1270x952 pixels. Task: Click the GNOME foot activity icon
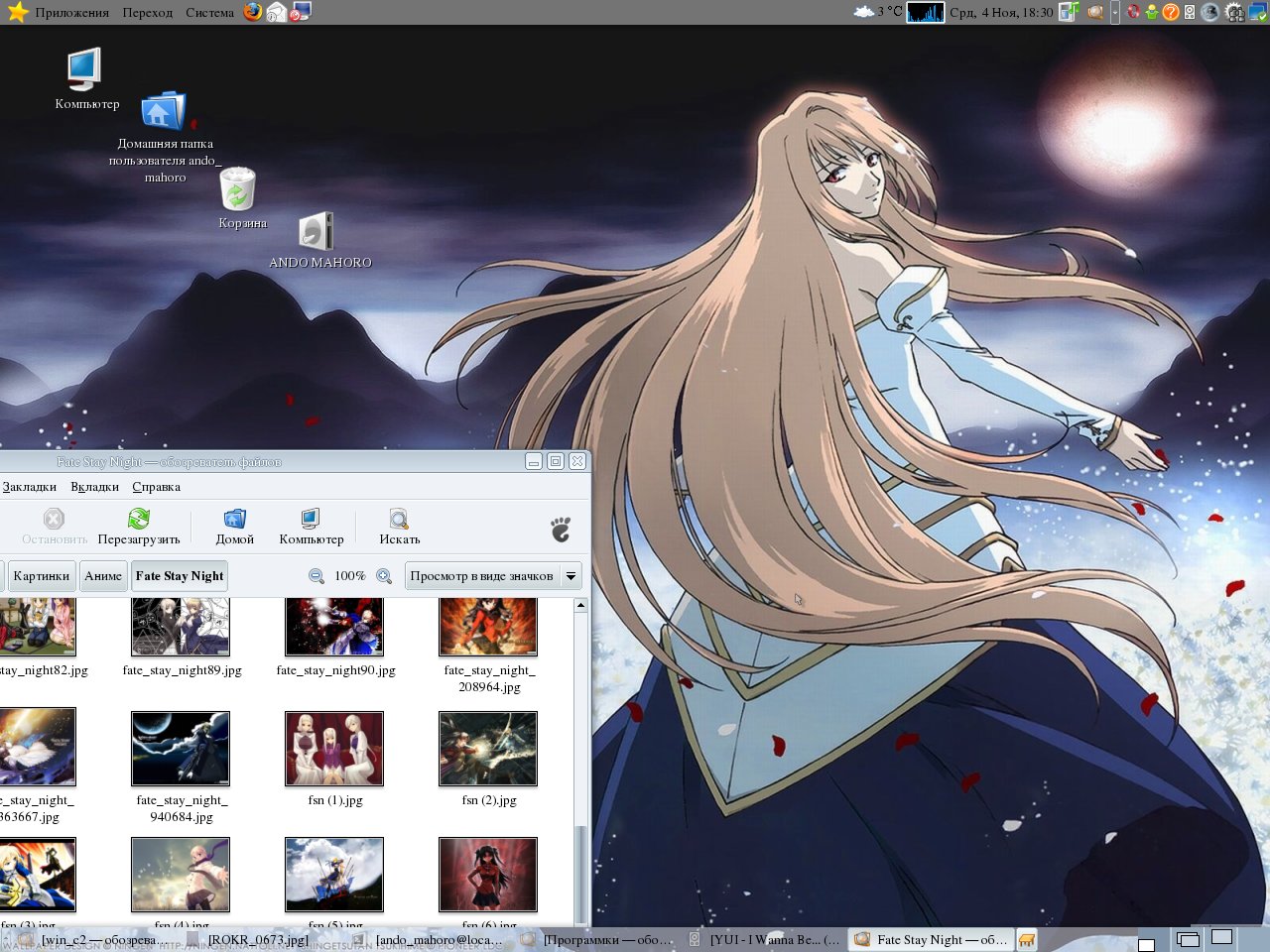[561, 529]
